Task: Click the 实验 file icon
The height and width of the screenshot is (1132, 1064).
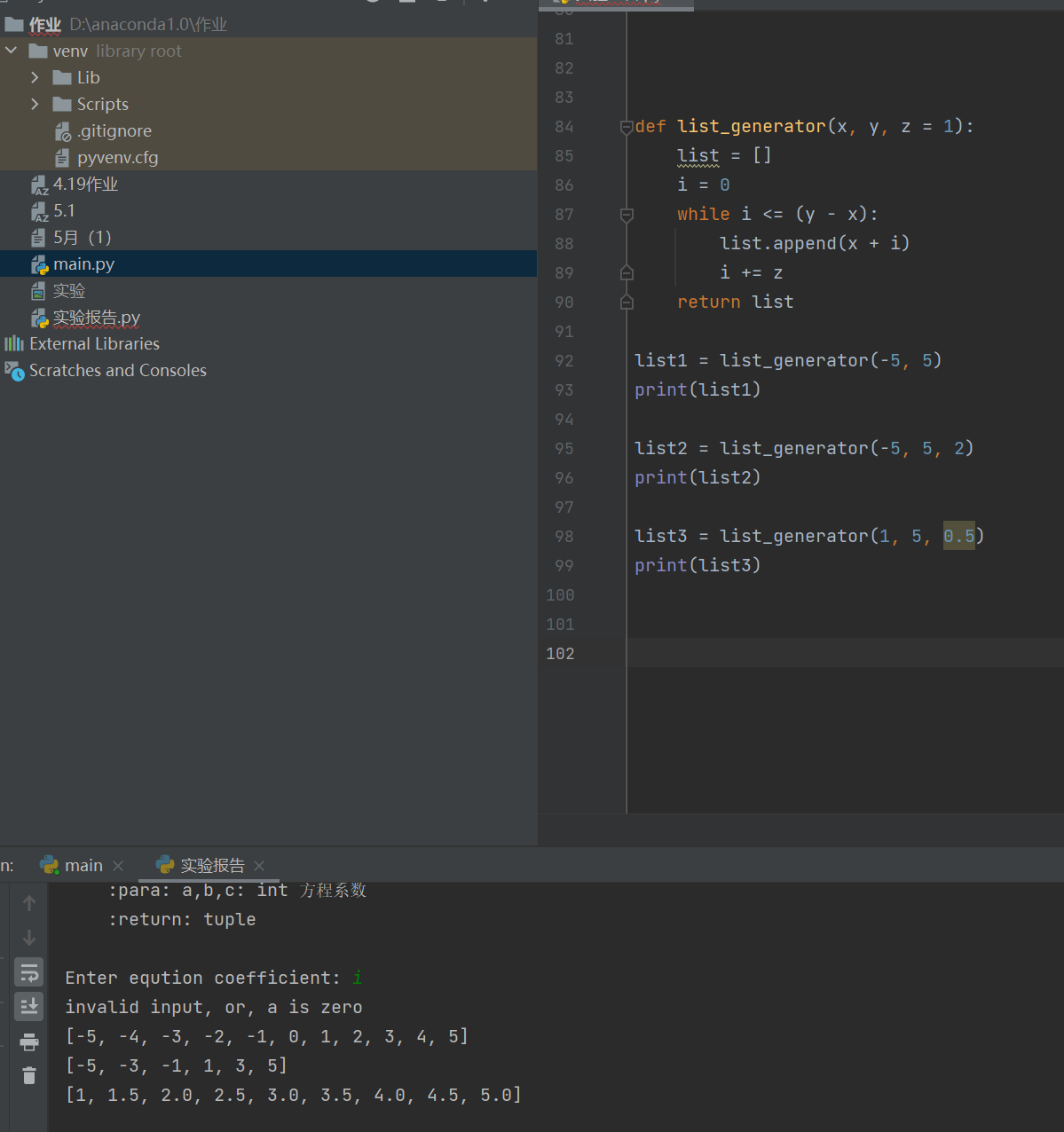Action: coord(38,290)
